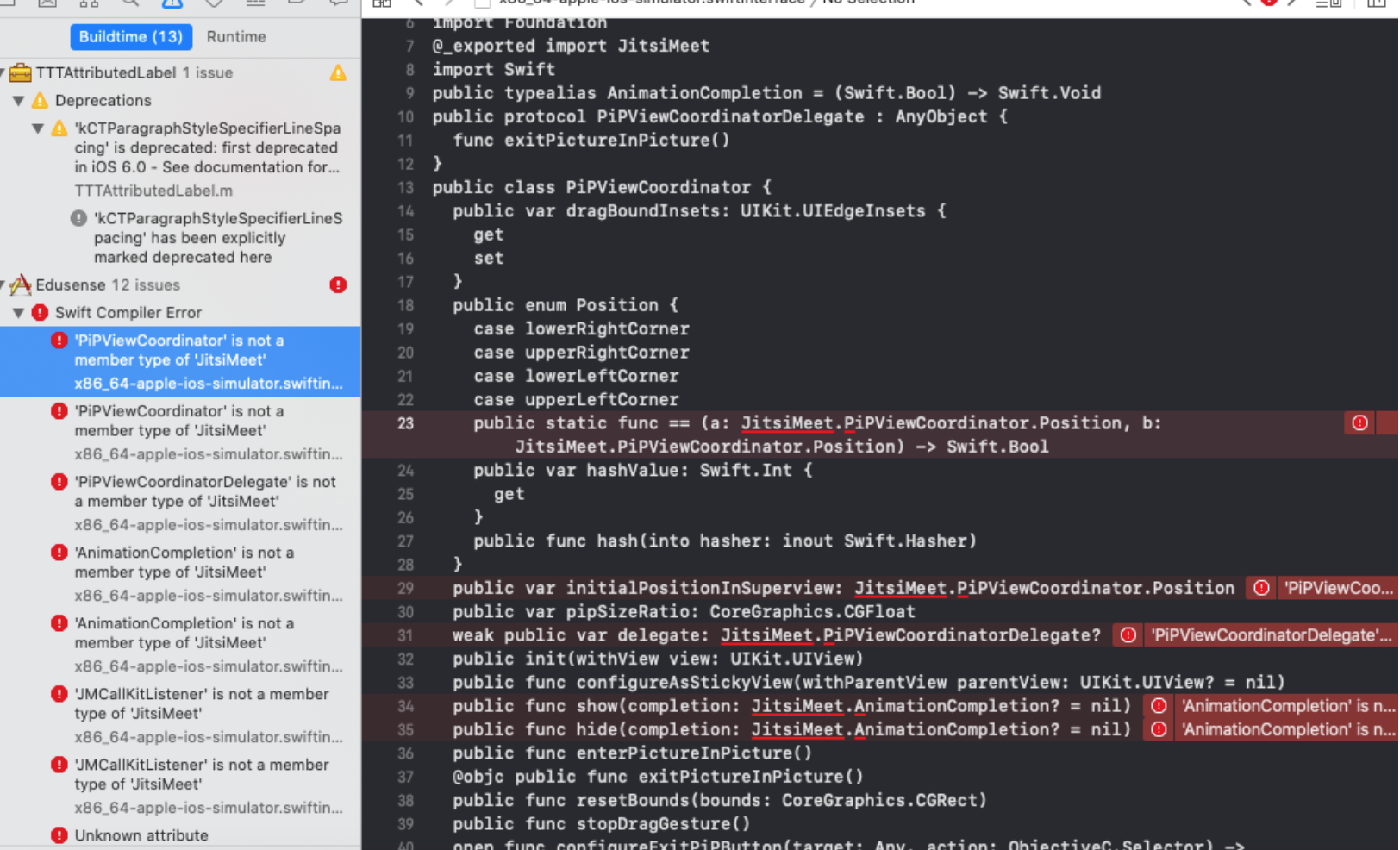Image resolution: width=1400 pixels, height=850 pixels.
Task: Click the Edusense app project icon
Action: coord(21,284)
